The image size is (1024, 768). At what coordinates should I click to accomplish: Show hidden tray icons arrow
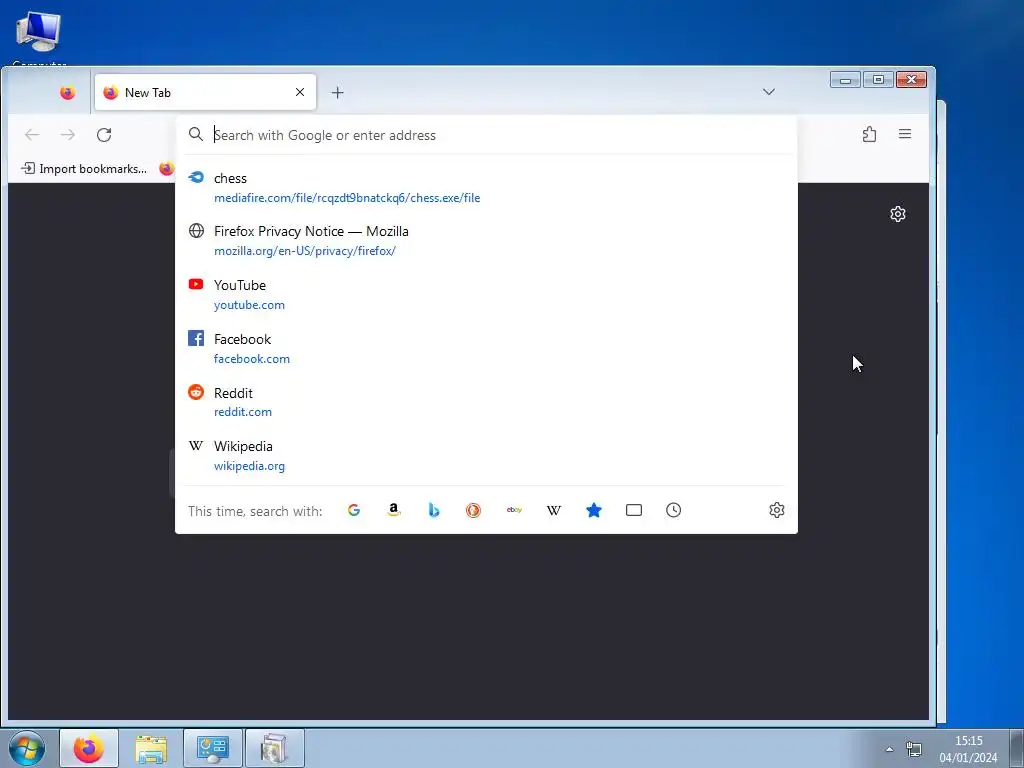889,749
